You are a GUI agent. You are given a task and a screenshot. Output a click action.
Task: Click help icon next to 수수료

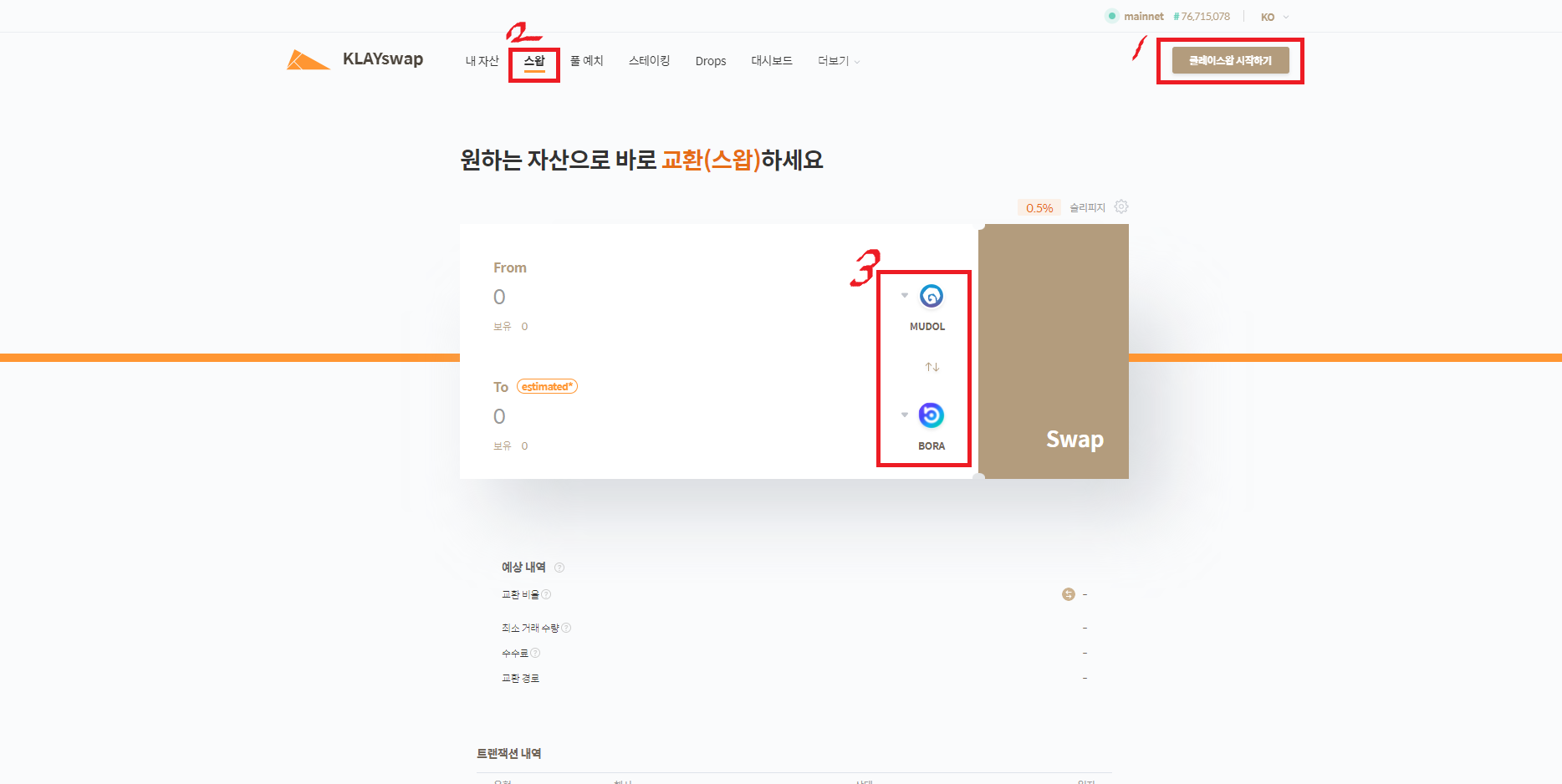(x=535, y=653)
